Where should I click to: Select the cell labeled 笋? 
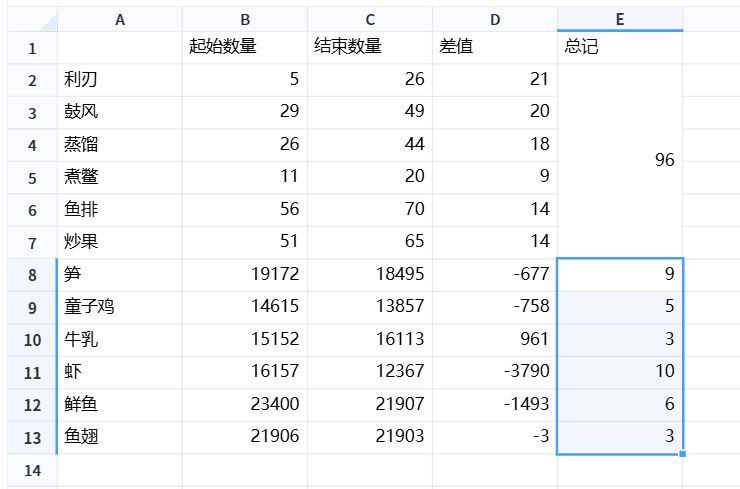[x=120, y=275]
